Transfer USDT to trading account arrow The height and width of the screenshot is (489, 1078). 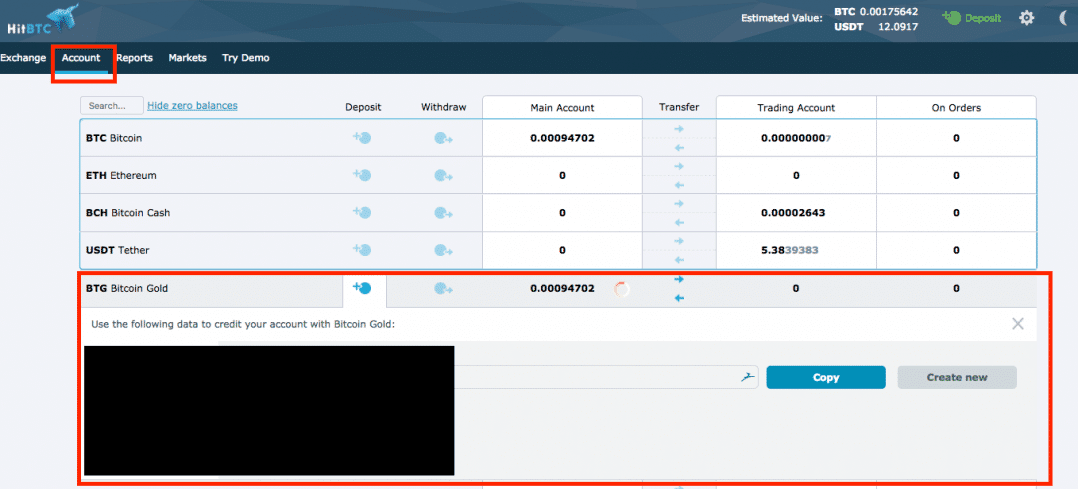679,241
